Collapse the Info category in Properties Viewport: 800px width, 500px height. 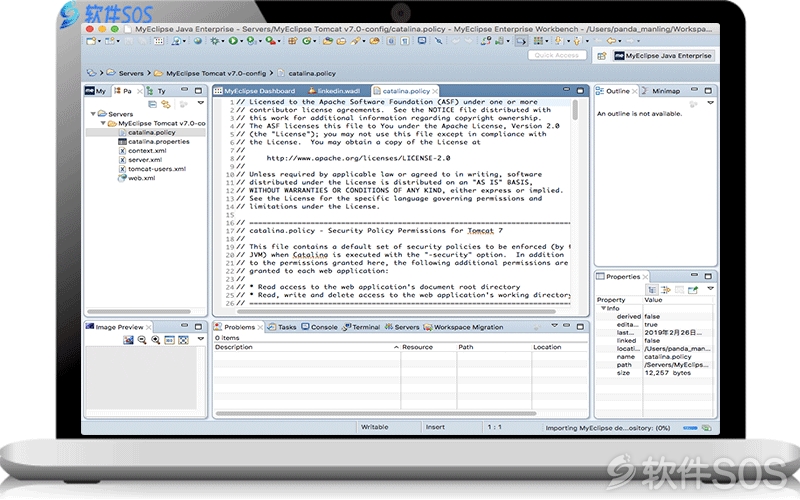click(603, 308)
